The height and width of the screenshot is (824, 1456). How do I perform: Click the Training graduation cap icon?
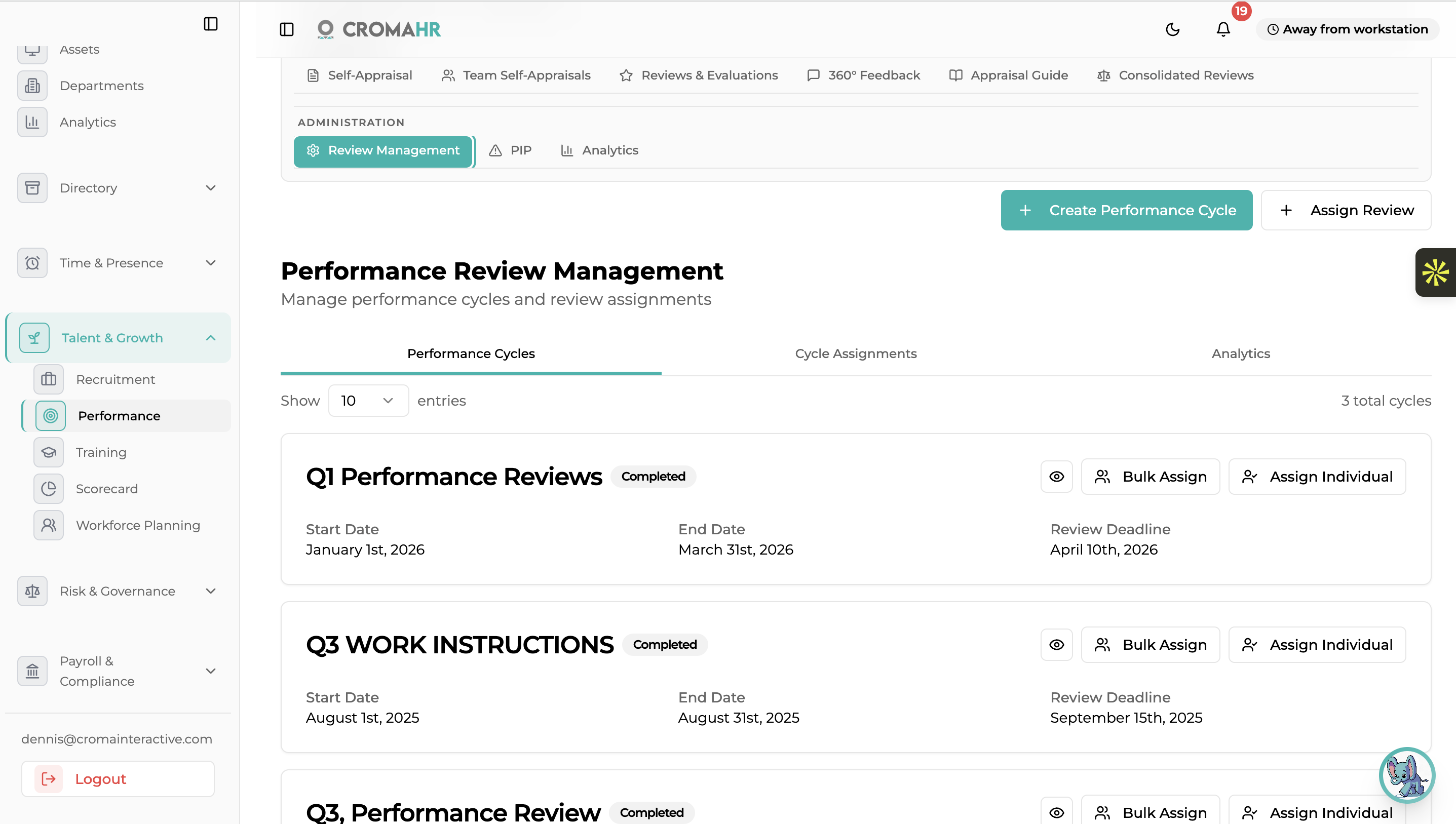click(49, 452)
